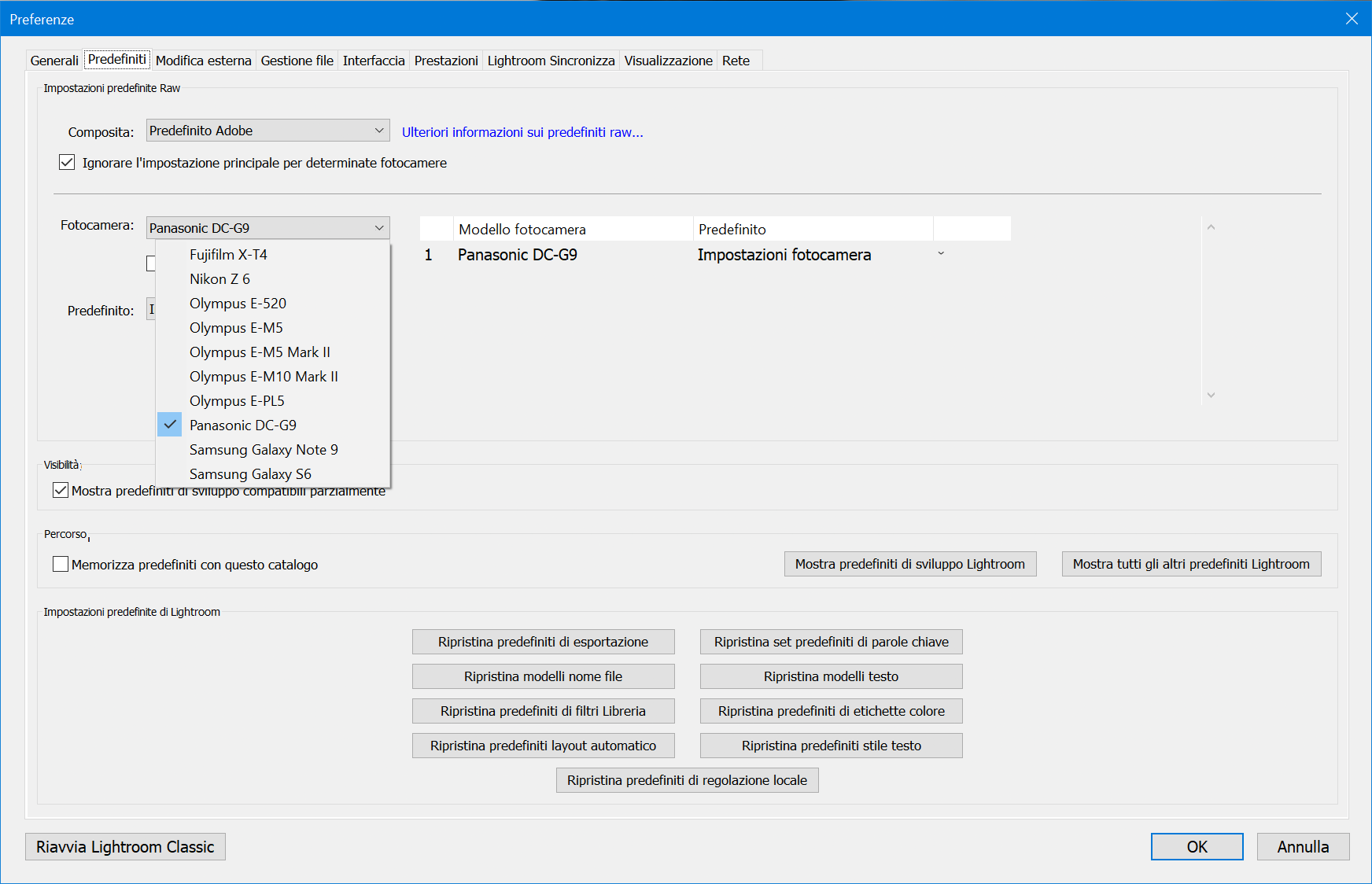Click Mostra tutti gli altri predefiniti Lightroom
The image size is (1372, 884).
tap(1192, 564)
